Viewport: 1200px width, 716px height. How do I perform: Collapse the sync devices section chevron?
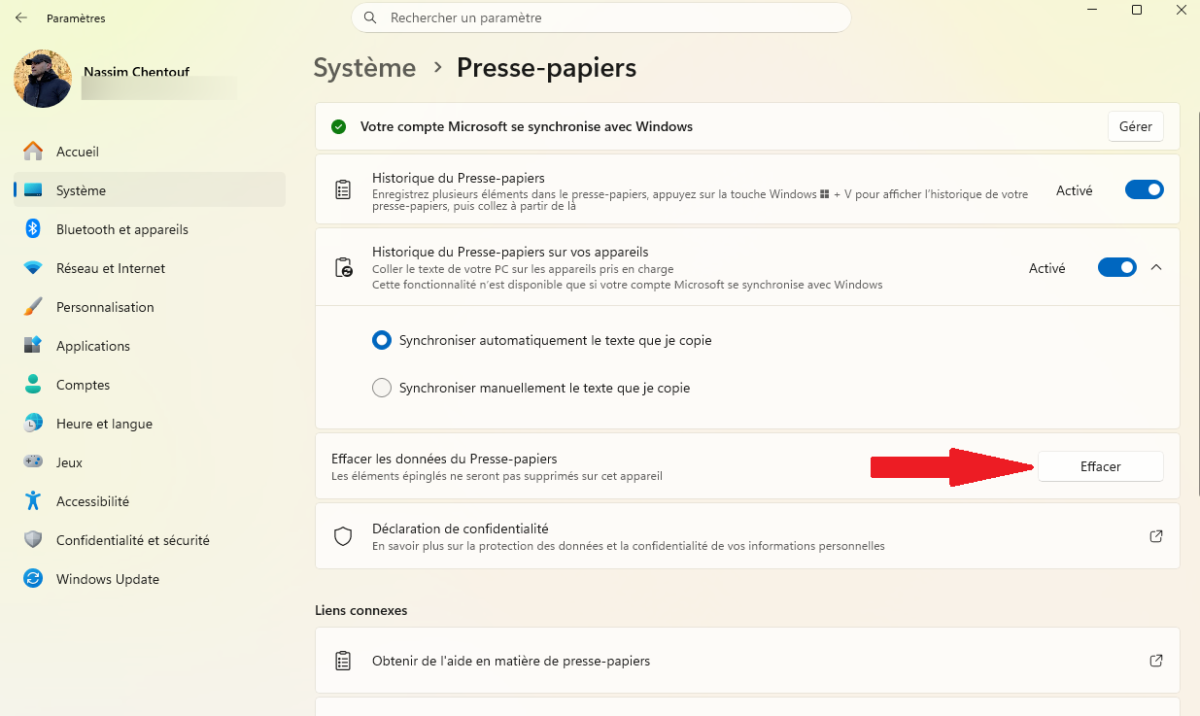(x=1156, y=268)
